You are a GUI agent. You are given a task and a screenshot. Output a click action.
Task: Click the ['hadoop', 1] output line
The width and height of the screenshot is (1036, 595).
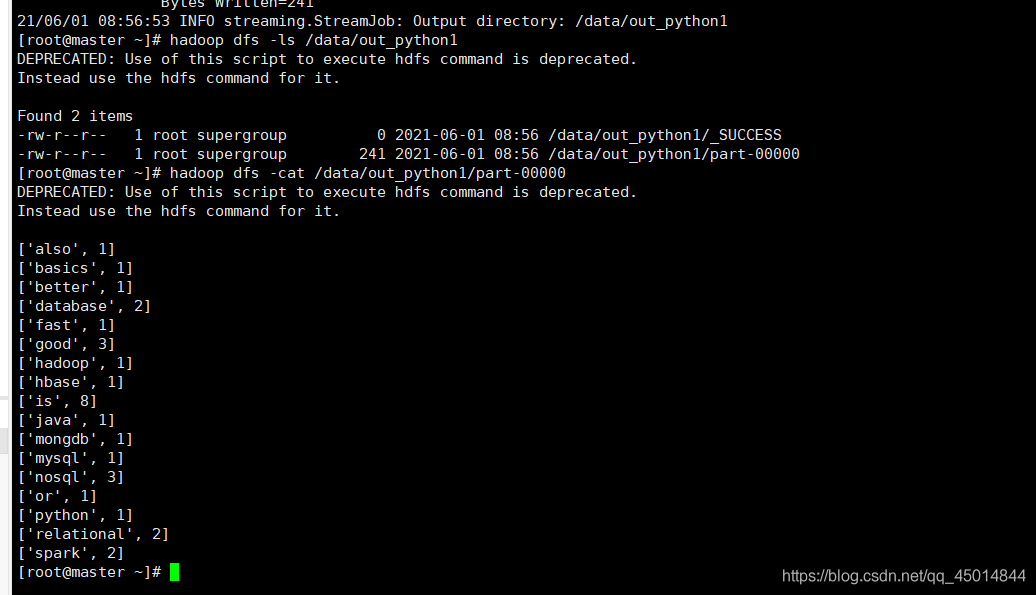pos(75,363)
